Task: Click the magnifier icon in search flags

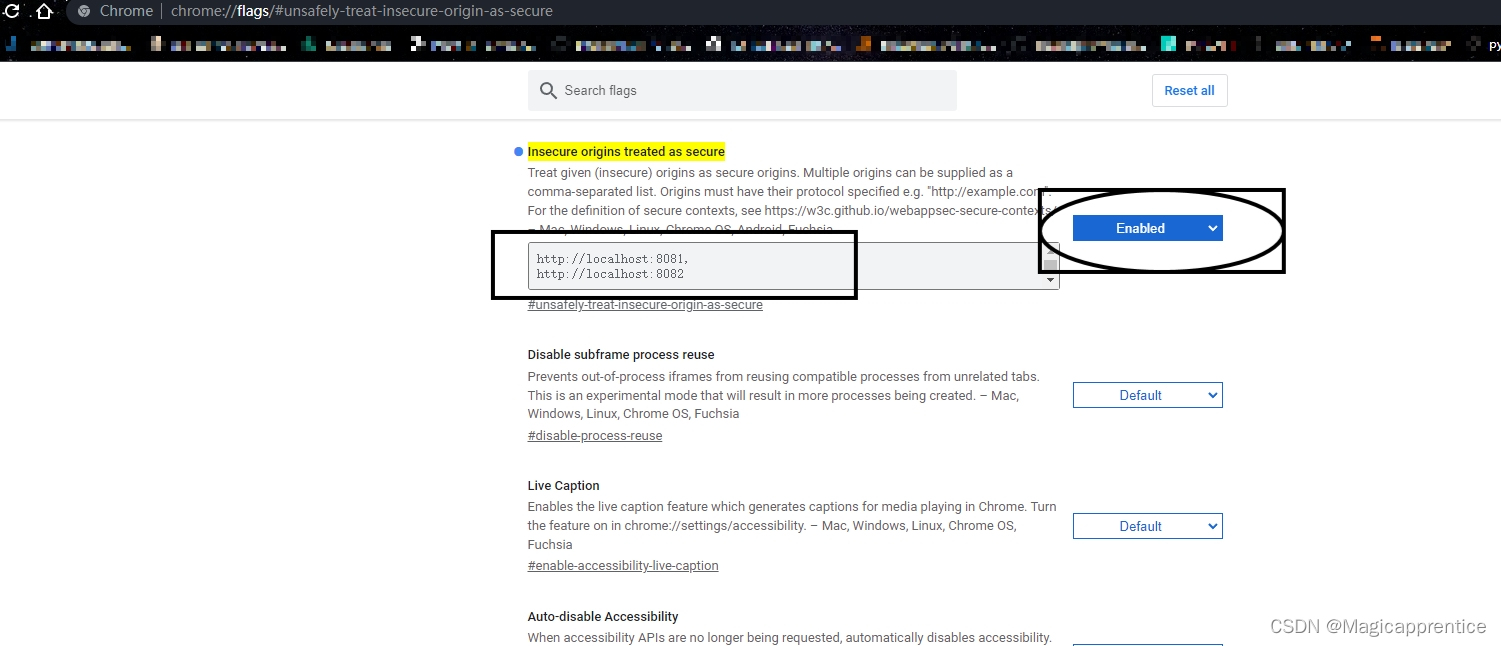Action: pos(548,90)
